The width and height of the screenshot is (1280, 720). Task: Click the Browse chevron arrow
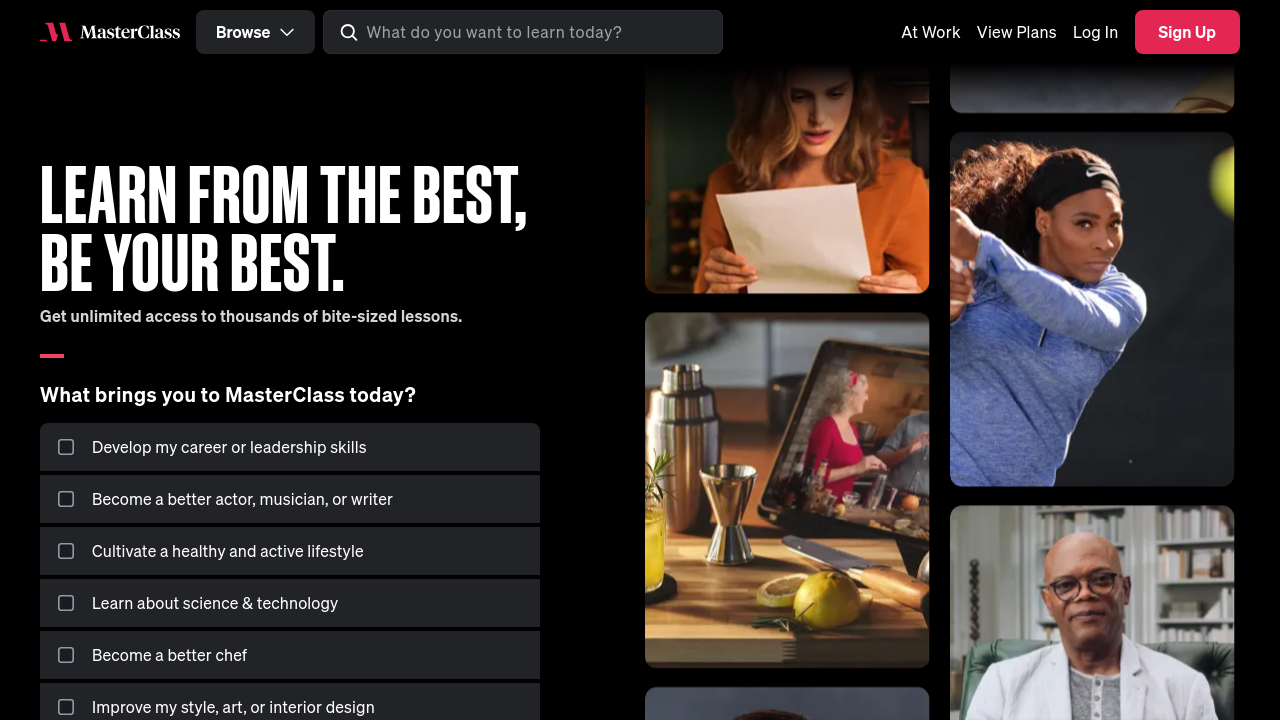click(287, 32)
